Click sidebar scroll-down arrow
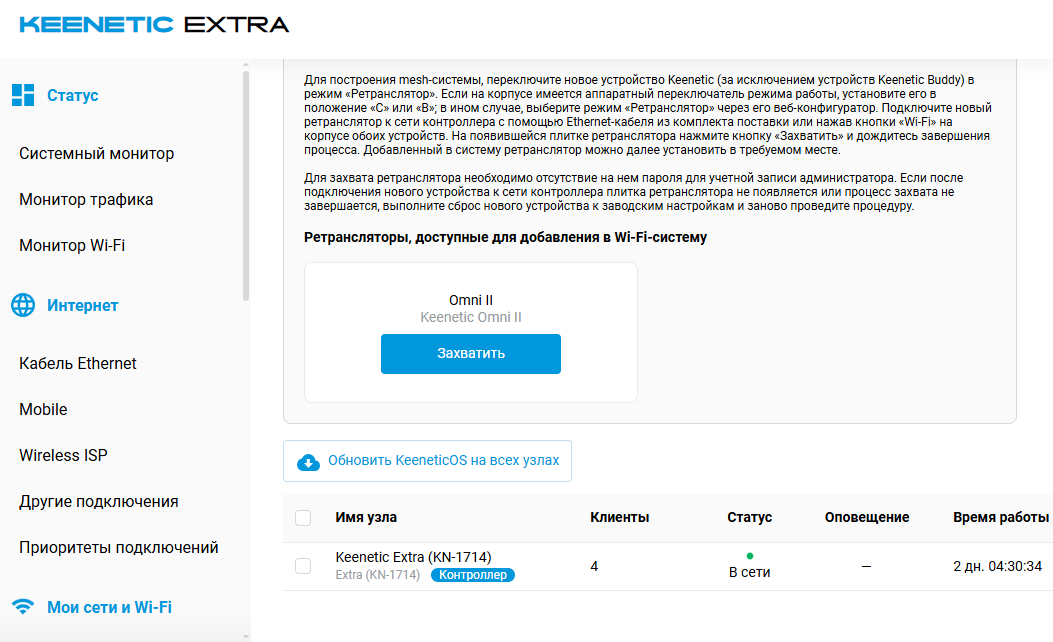The image size is (1053, 642). (246, 635)
